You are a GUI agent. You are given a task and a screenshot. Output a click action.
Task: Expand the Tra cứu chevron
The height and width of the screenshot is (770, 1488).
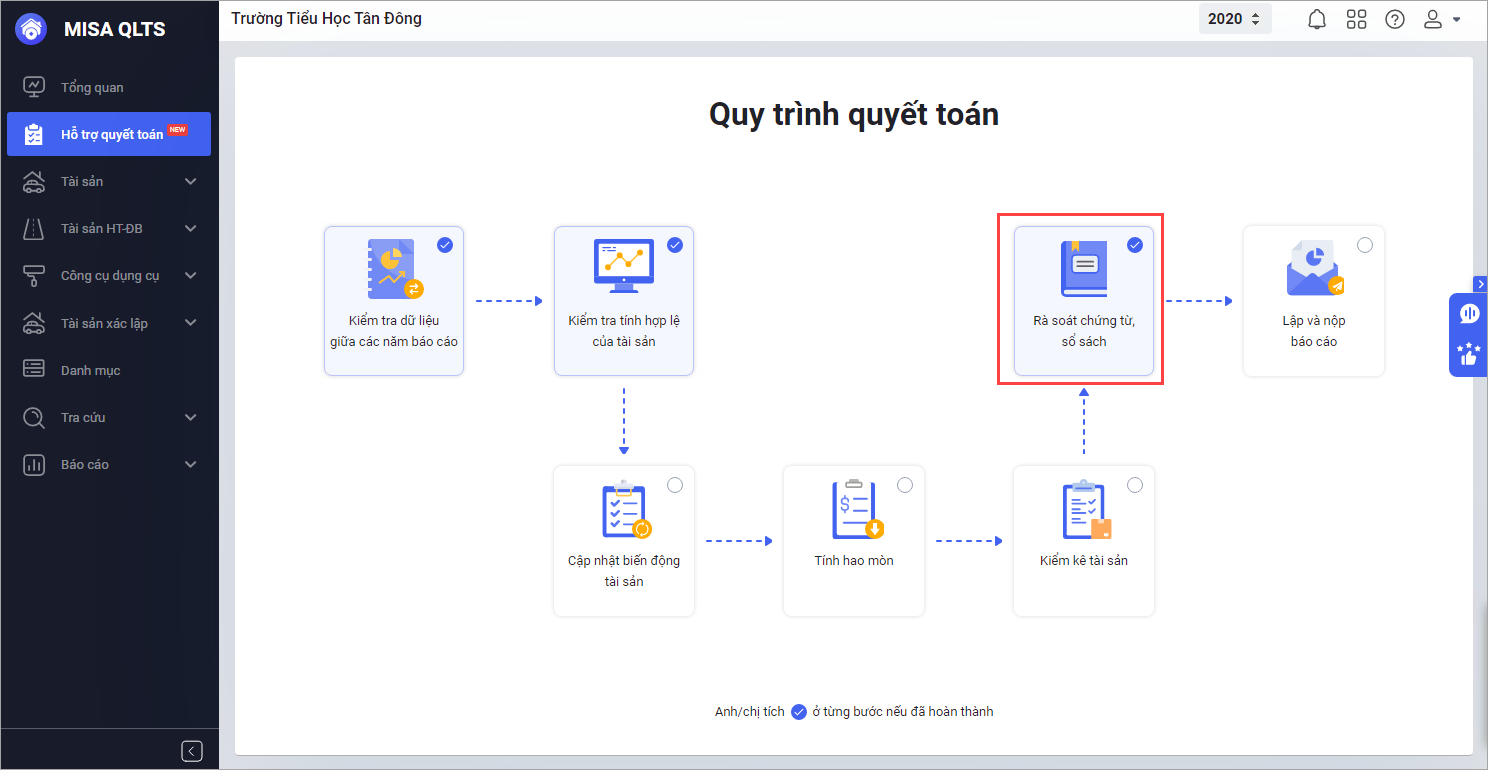tap(191, 417)
